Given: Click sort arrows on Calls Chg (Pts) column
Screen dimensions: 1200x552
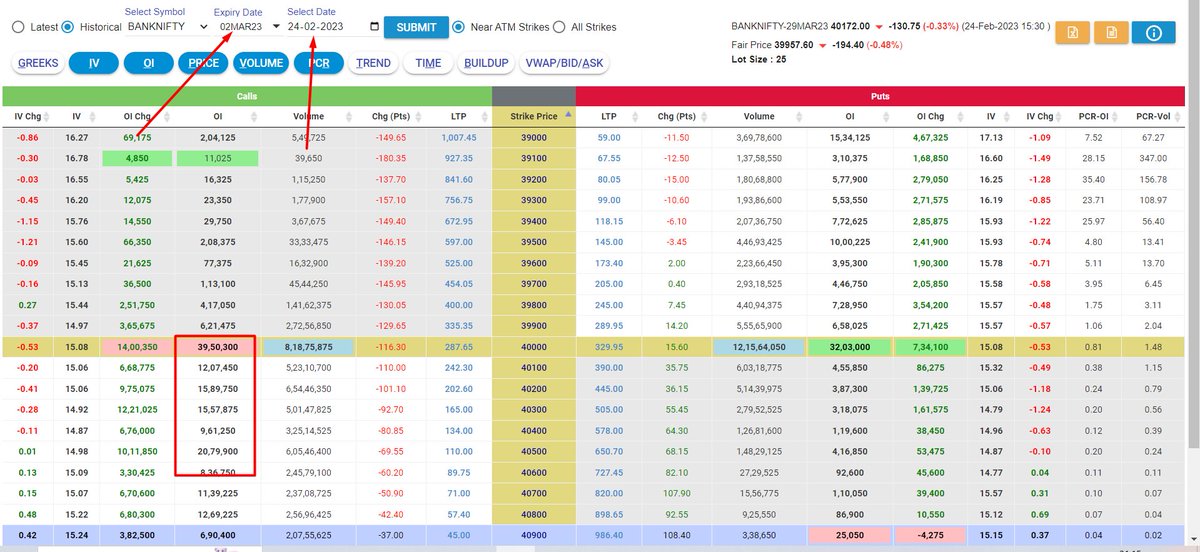Looking at the screenshot, I should (x=419, y=116).
